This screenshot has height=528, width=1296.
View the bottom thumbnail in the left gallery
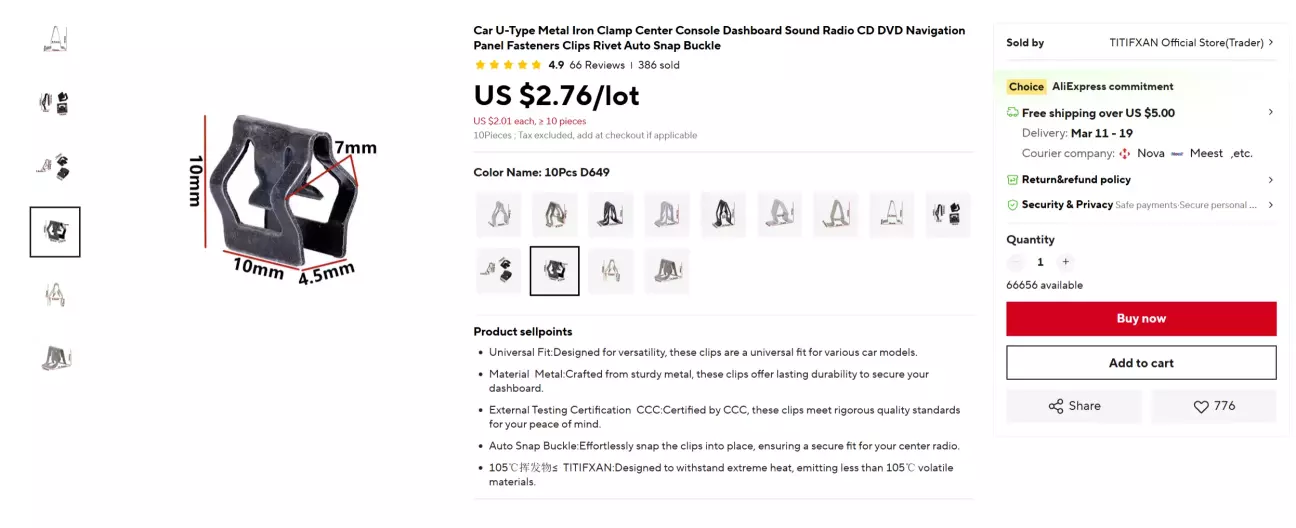(x=55, y=358)
